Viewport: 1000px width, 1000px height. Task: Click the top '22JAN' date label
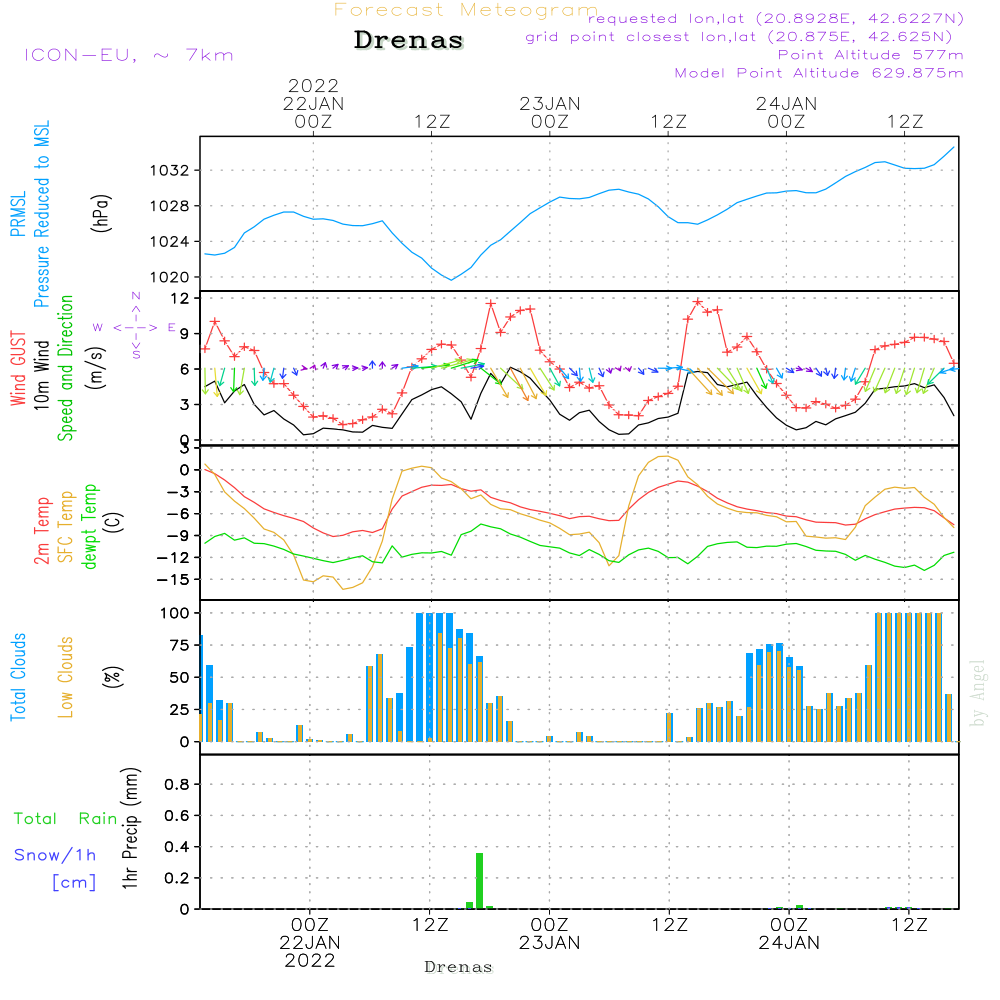(x=313, y=104)
